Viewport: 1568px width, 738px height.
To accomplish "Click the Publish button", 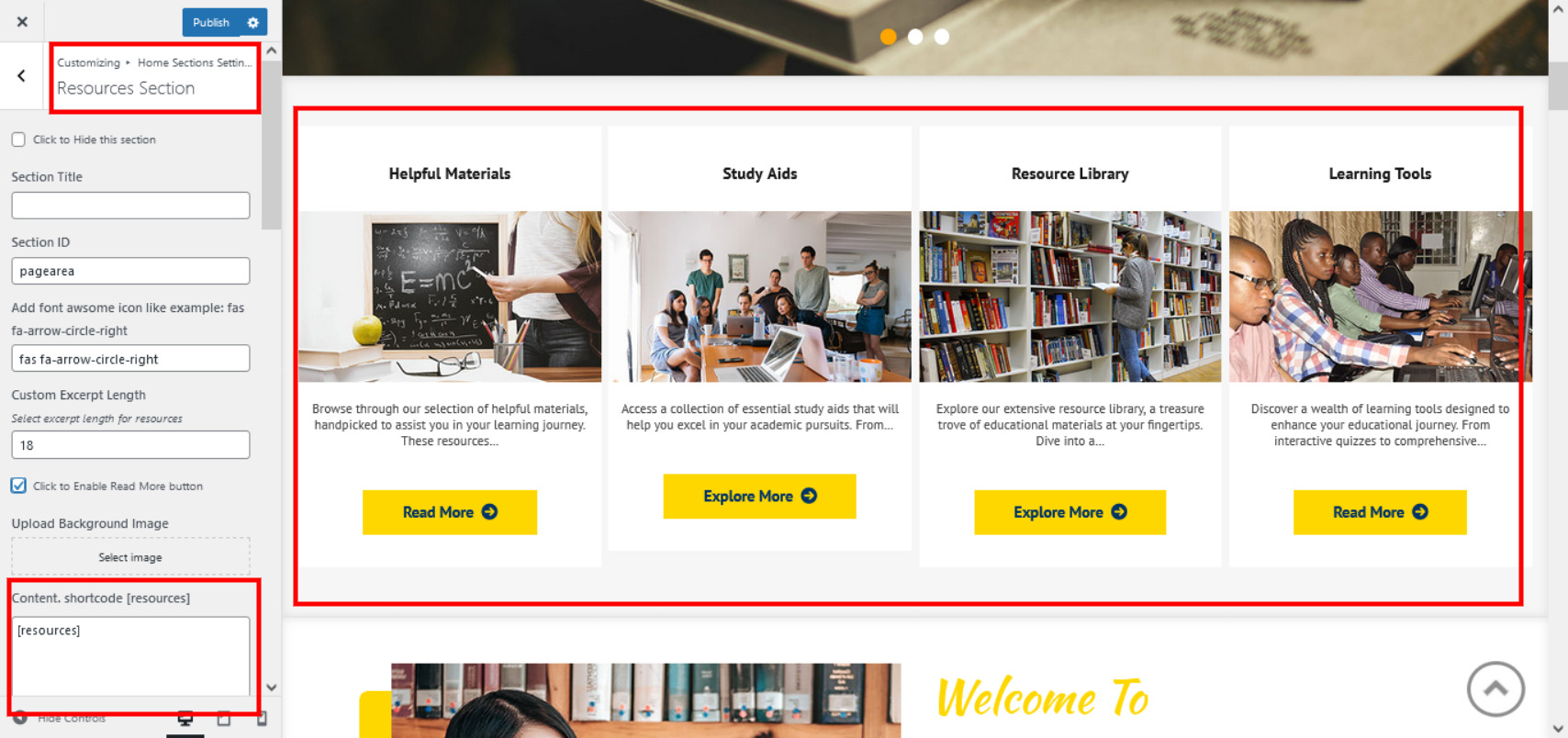I will 211,22.
